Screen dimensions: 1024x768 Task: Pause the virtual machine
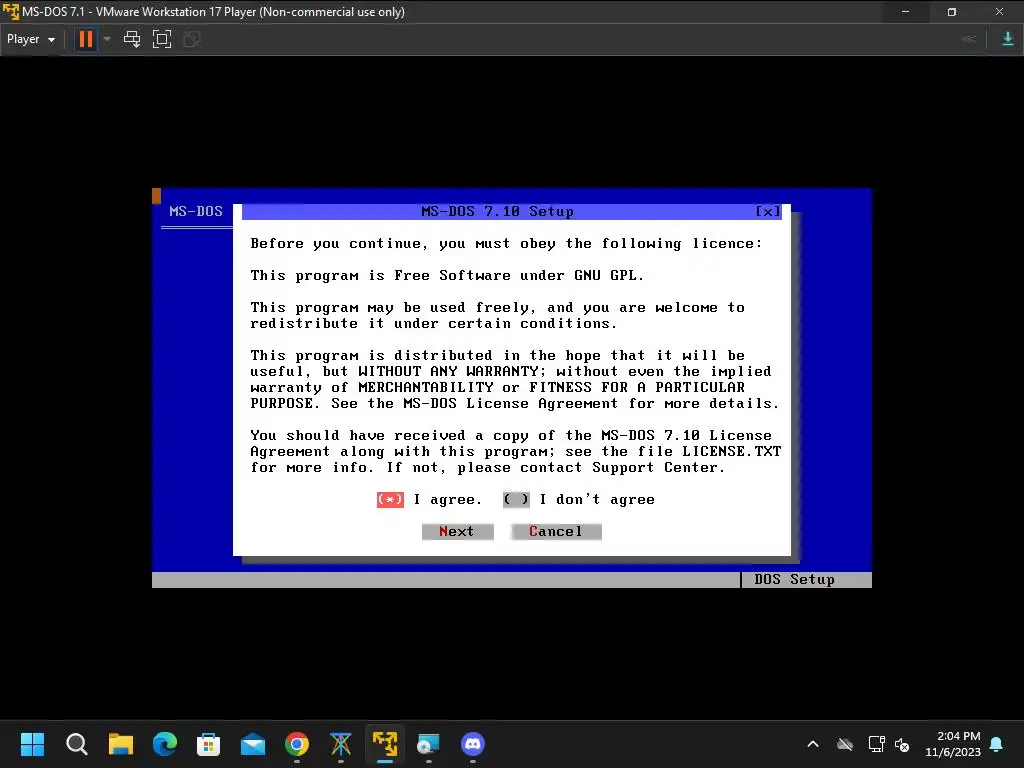86,39
